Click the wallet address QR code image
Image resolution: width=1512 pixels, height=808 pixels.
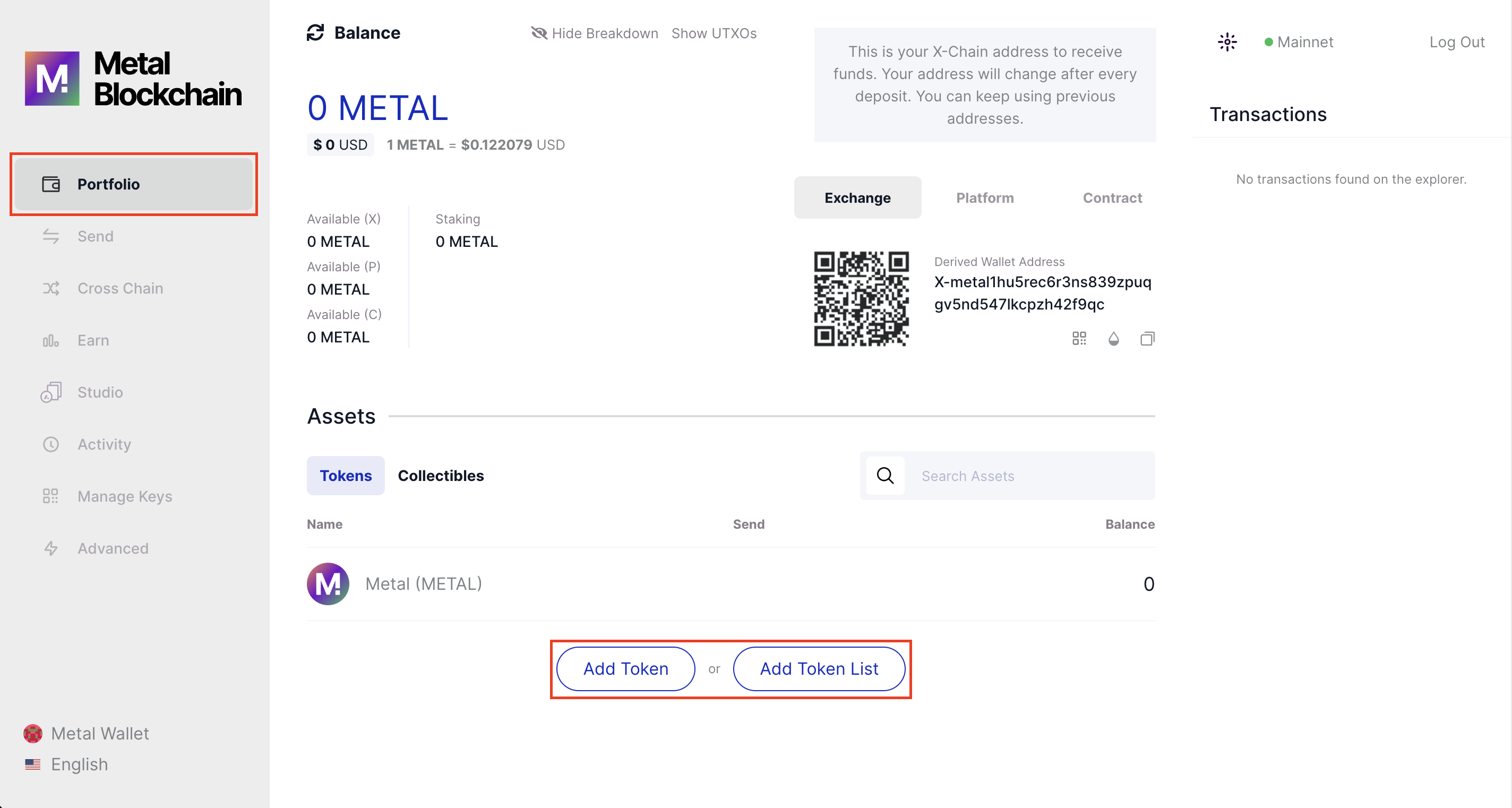tap(861, 299)
